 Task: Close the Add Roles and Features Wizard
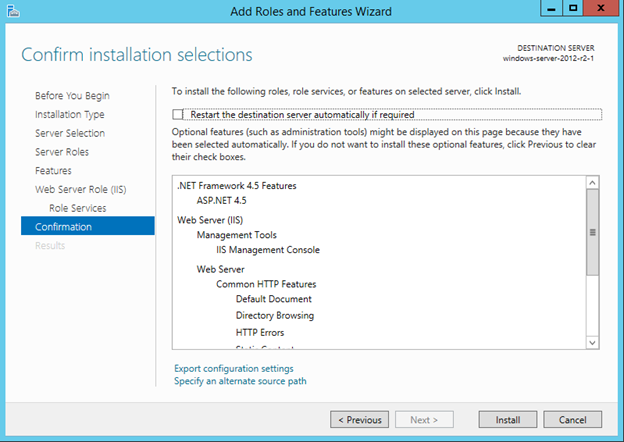click(602, 8)
